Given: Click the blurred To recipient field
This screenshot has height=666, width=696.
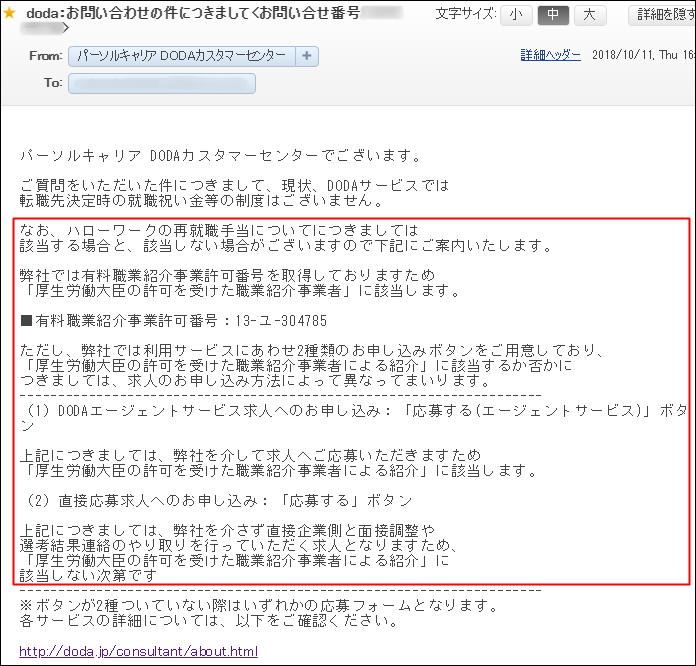Looking at the screenshot, I should pos(162,83).
